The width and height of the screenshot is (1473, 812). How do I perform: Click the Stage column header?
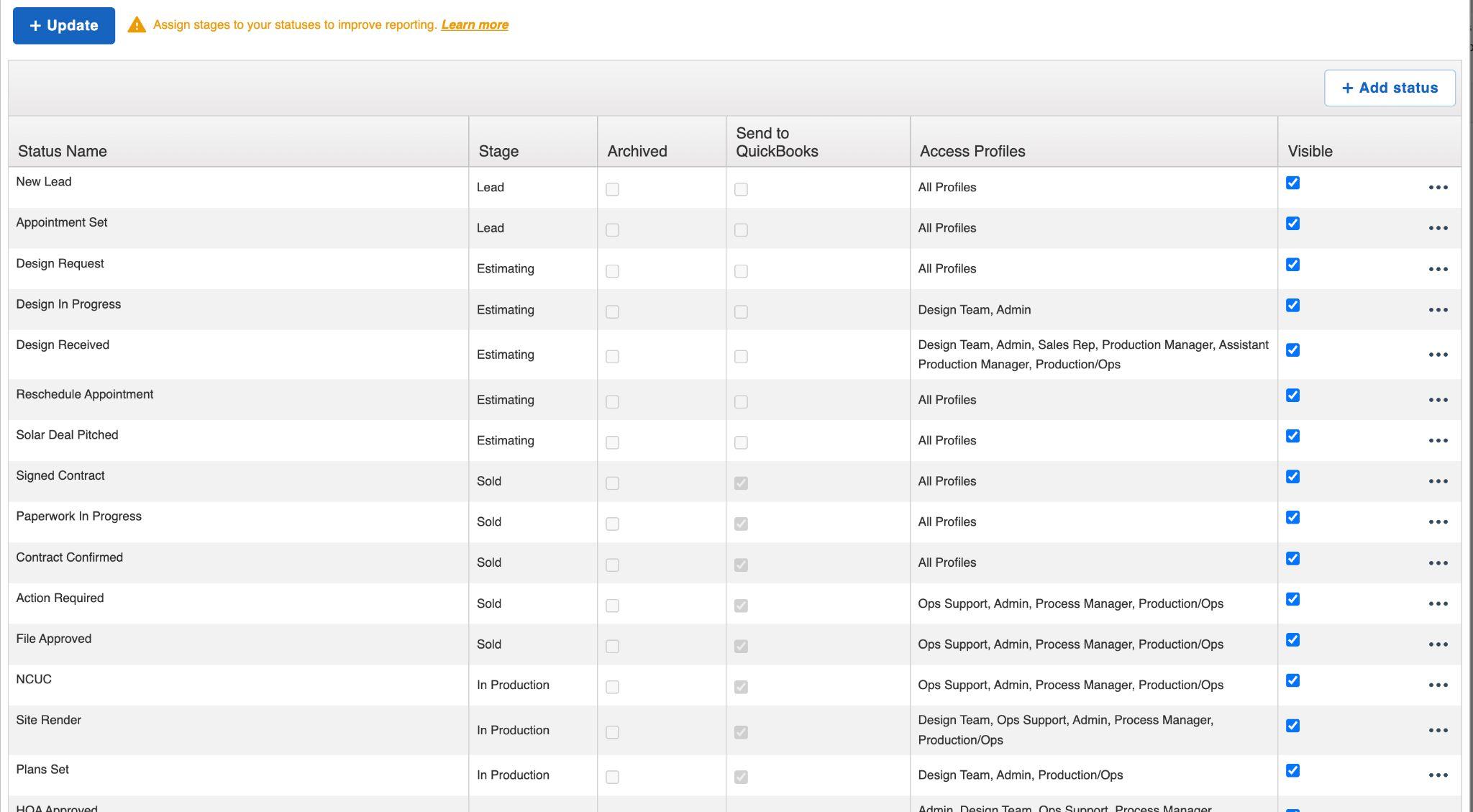pyautogui.click(x=498, y=151)
